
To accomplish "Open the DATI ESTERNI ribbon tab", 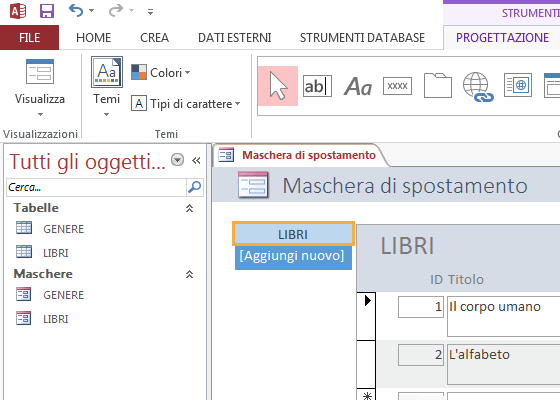I will tap(235, 38).
